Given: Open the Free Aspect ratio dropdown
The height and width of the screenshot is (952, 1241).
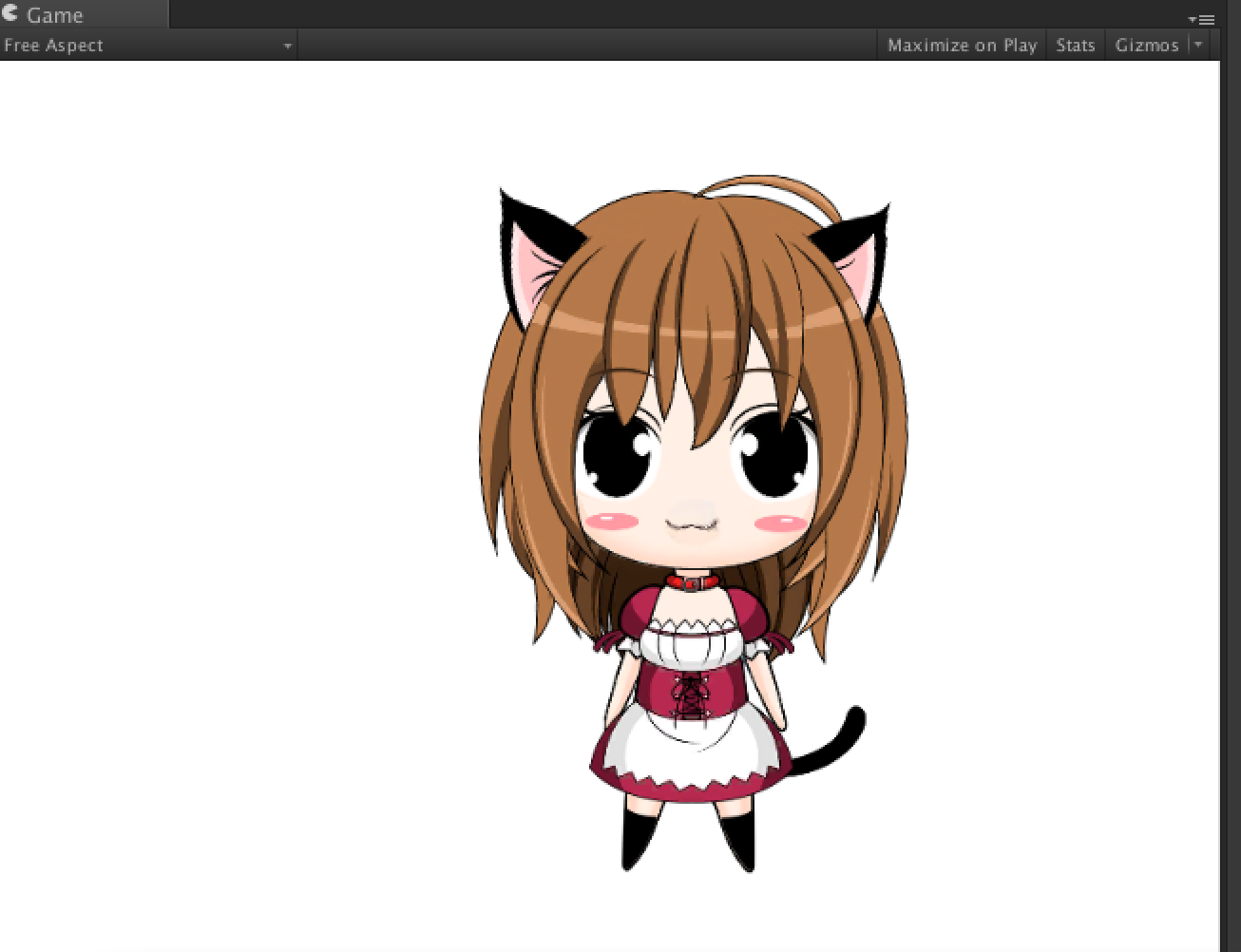Looking at the screenshot, I should click(x=148, y=45).
